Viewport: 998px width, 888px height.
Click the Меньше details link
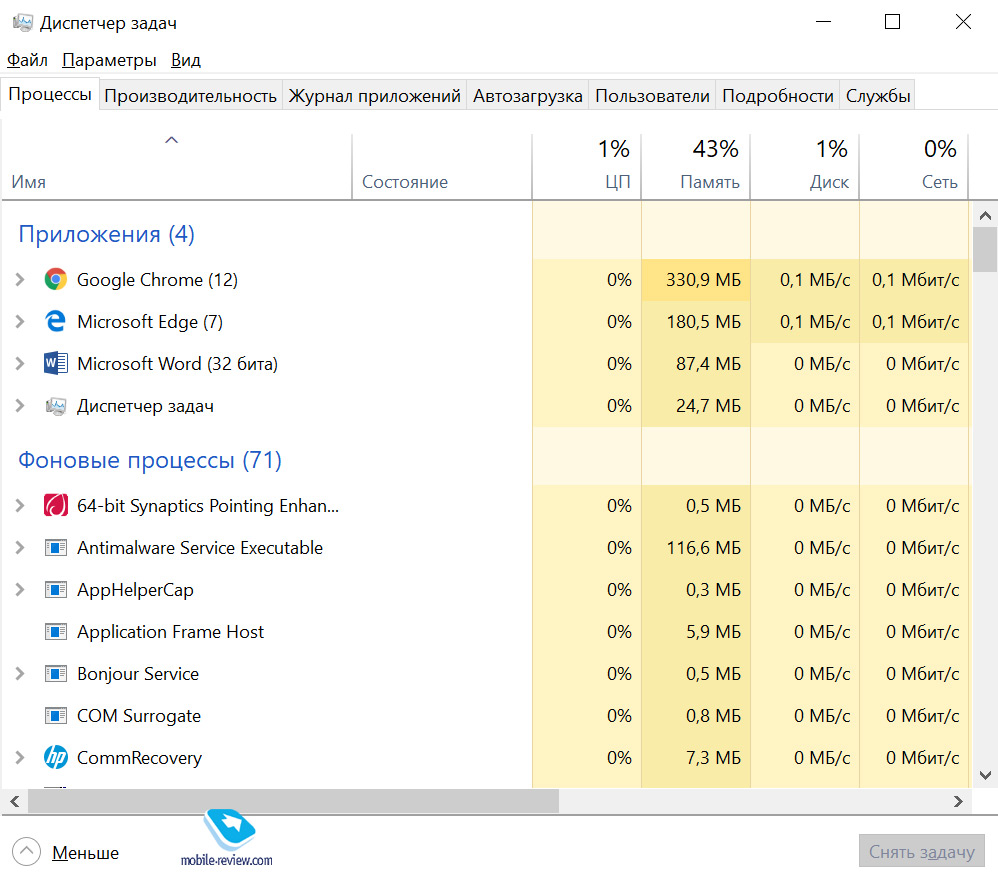coord(85,852)
